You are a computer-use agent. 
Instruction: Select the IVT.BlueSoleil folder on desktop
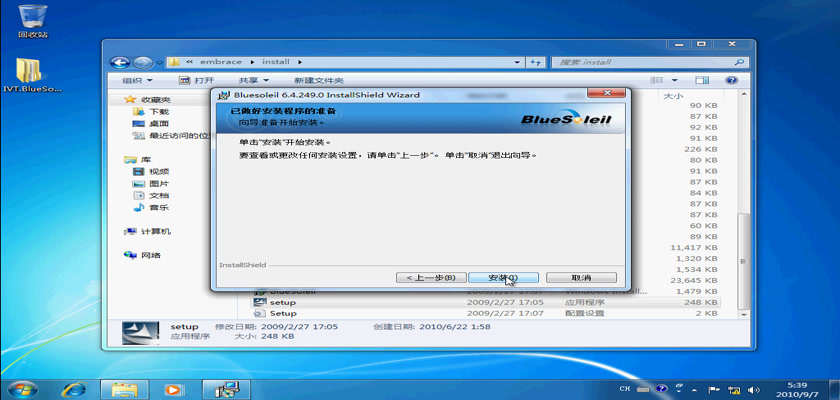point(32,73)
